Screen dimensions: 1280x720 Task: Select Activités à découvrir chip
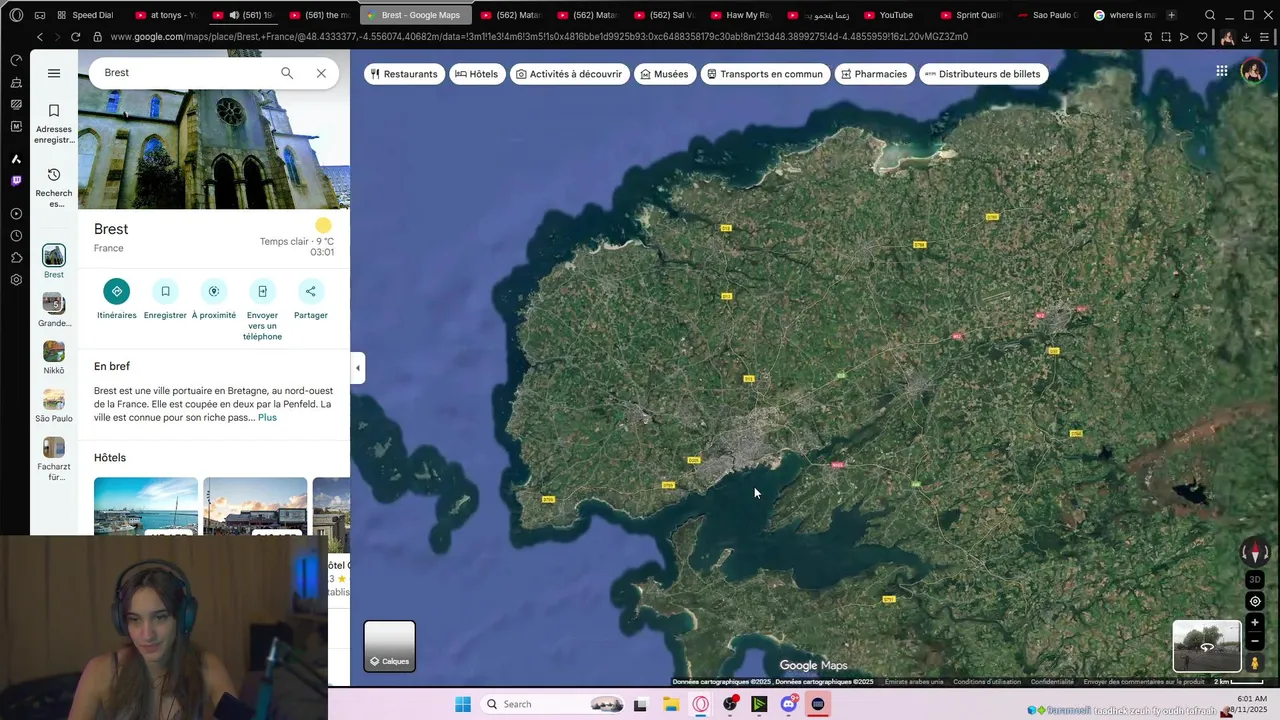tap(568, 74)
